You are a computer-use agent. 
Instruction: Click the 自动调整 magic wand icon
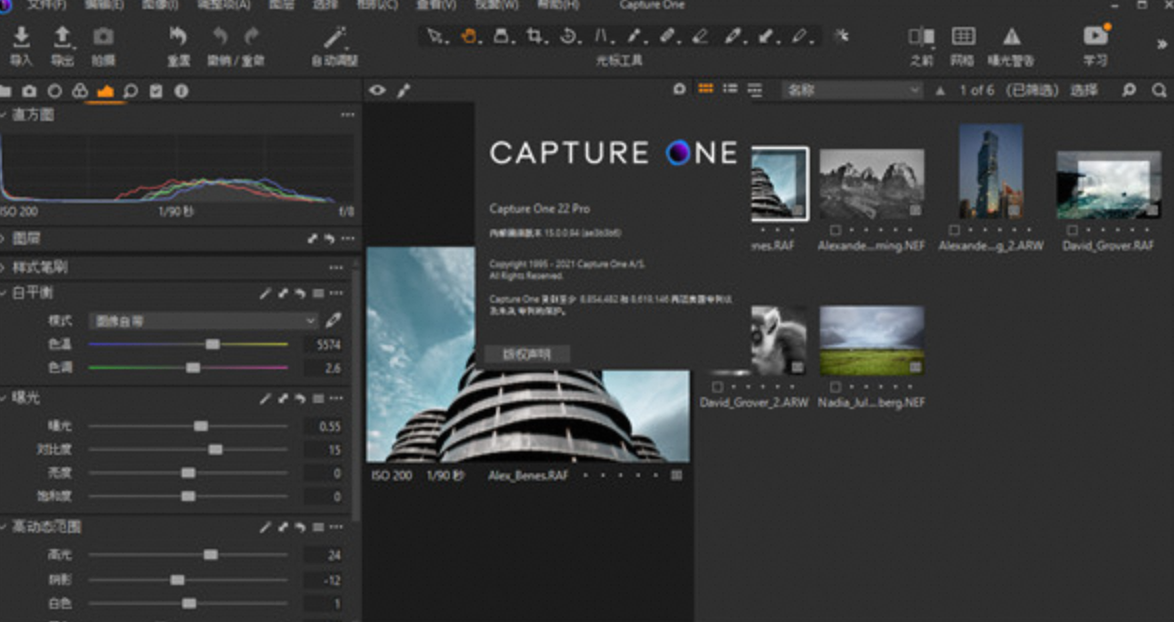335,37
